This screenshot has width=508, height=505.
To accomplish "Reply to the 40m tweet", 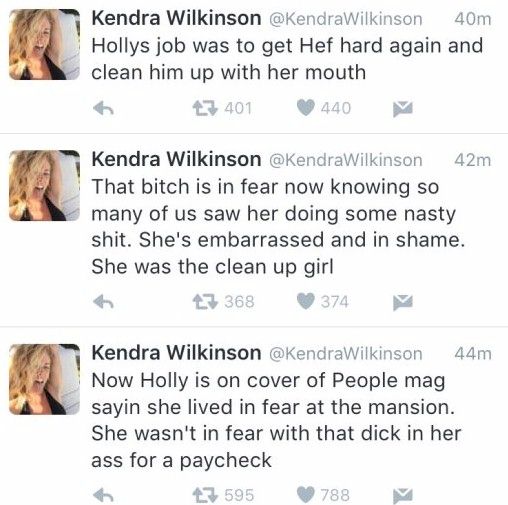I will coord(103,109).
